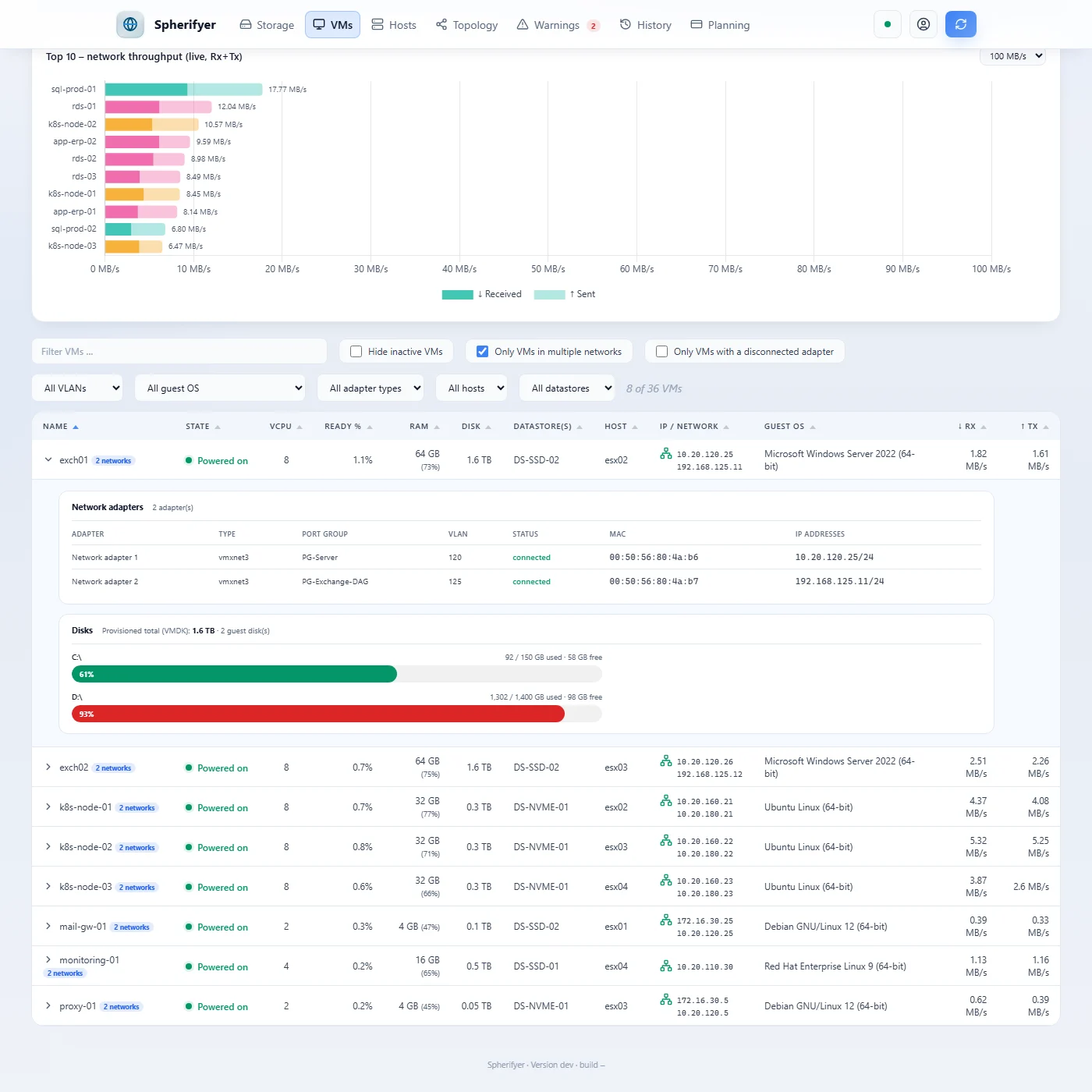Sort table by TX column
This screenshot has width=1092, height=1092.
[1034, 427]
